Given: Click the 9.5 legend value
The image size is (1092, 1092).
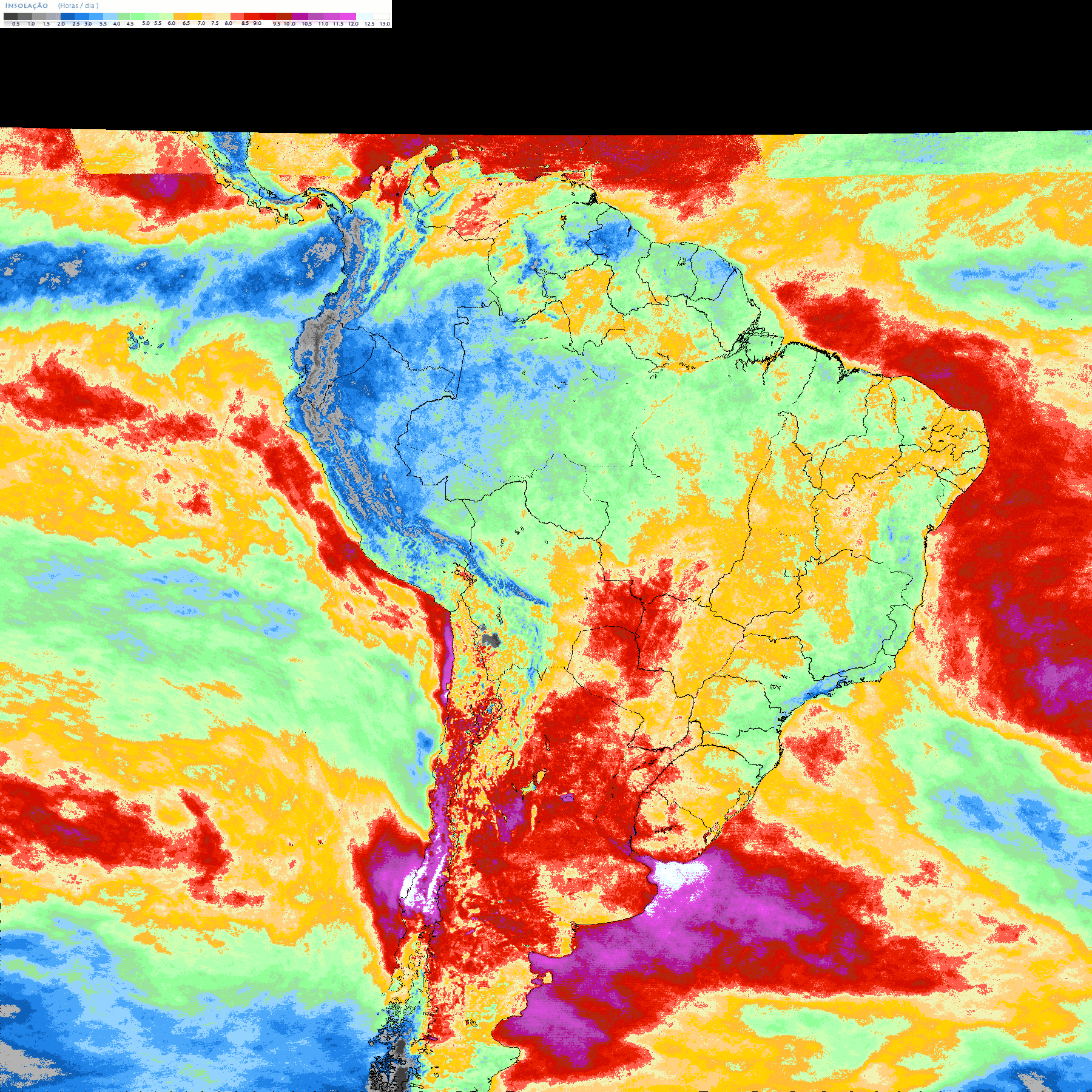Looking at the screenshot, I should point(277,24).
